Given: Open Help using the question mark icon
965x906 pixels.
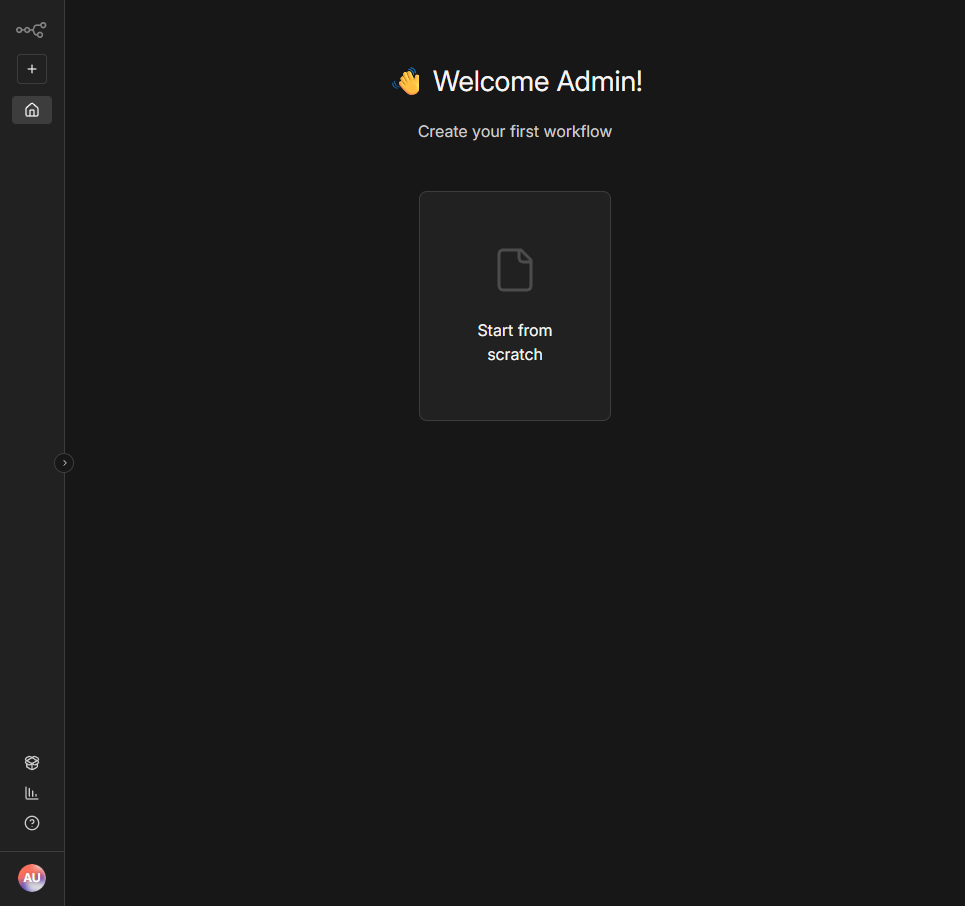Looking at the screenshot, I should click(31, 822).
